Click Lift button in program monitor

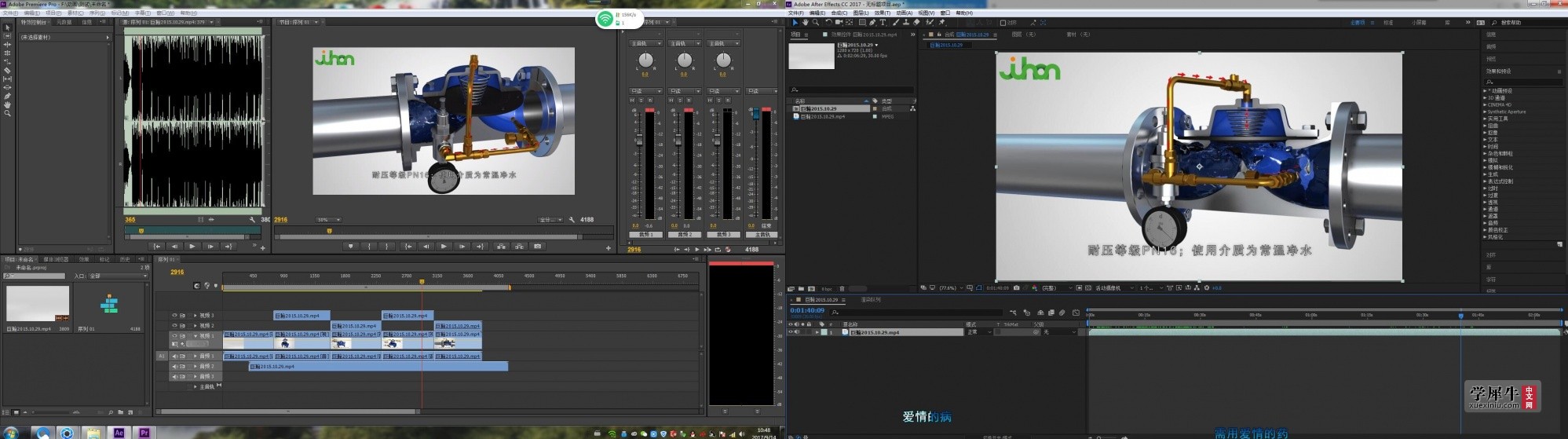501,247
